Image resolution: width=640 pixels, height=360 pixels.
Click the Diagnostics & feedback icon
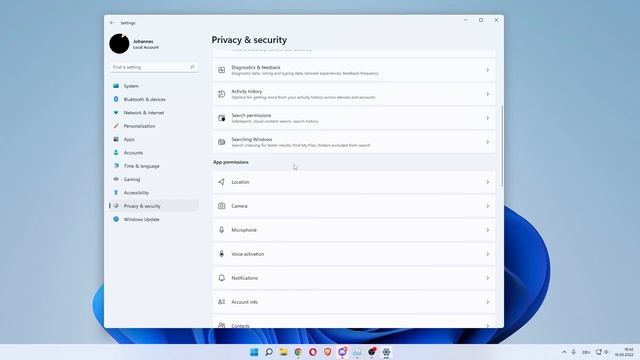coord(222,70)
